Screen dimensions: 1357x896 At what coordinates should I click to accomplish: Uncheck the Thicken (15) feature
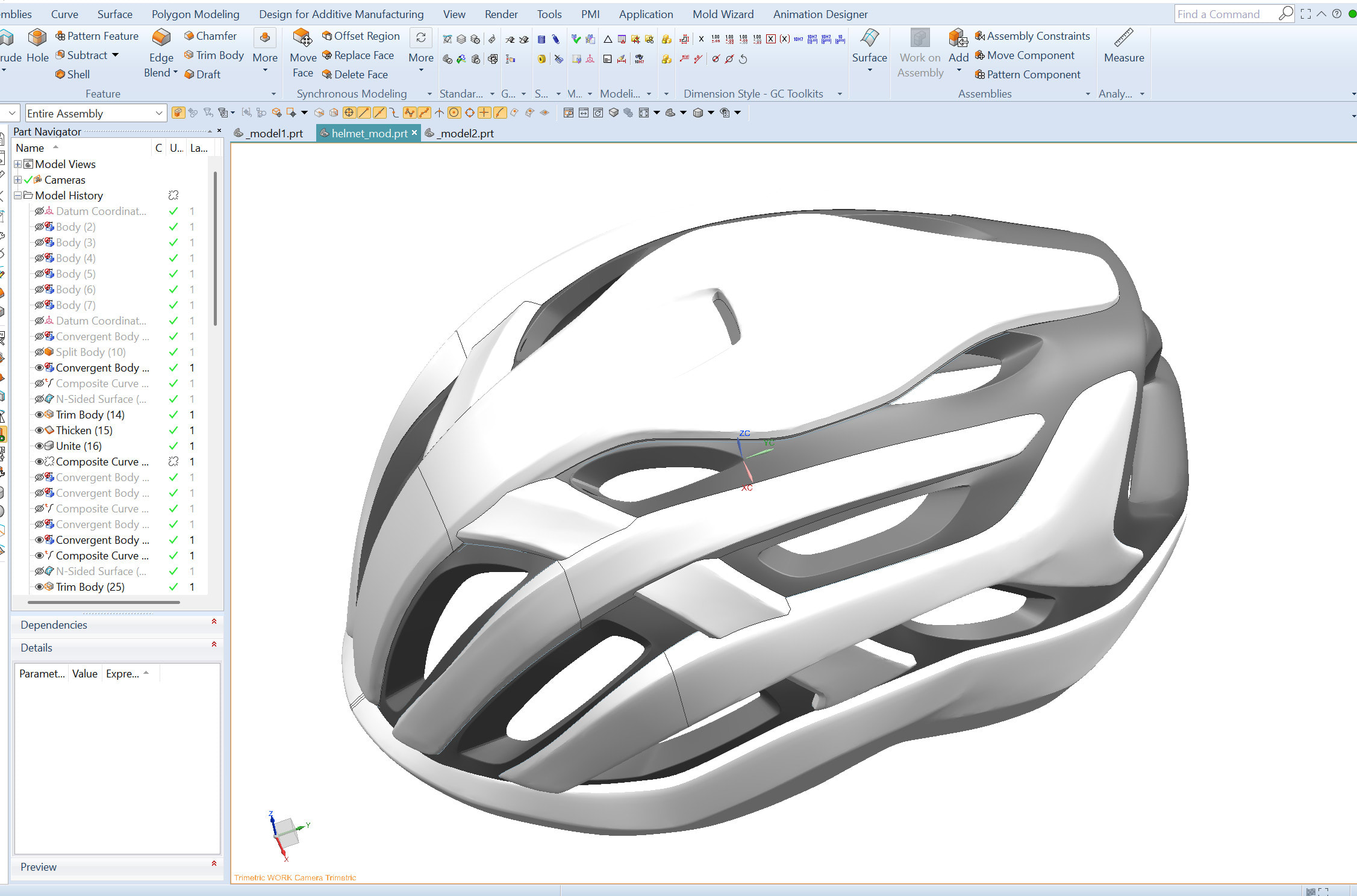(x=173, y=430)
